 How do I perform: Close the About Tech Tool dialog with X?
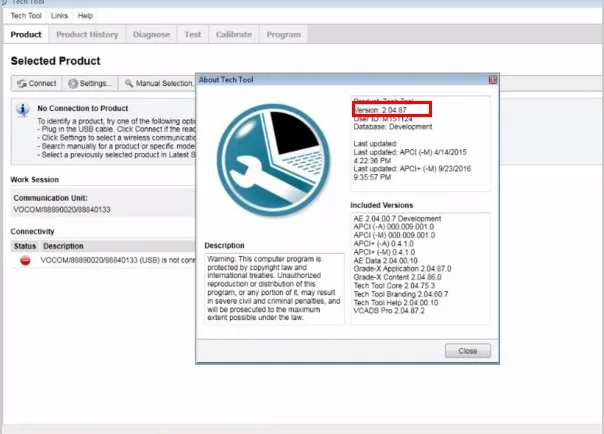pos(493,80)
